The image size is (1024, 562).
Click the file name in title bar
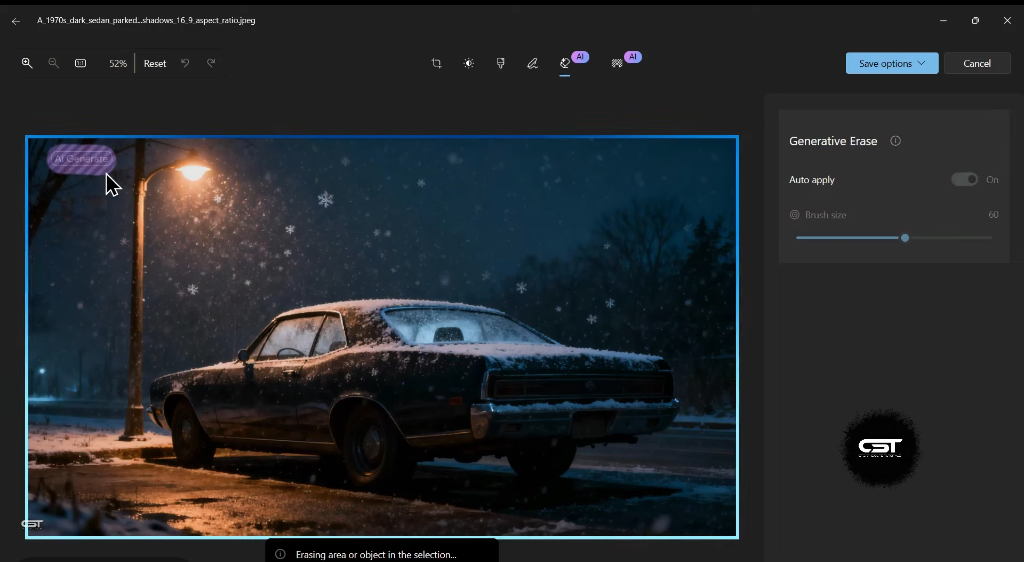pos(146,20)
